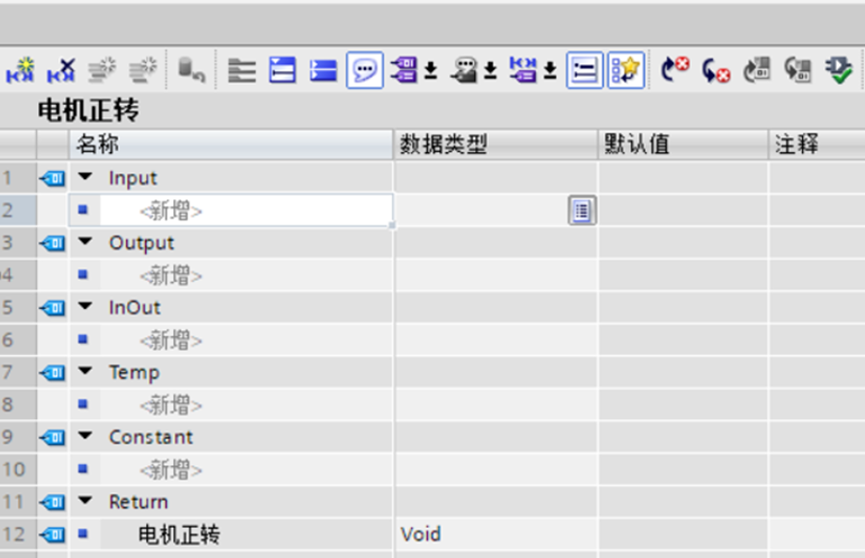Select the Constant row label
The height and width of the screenshot is (558, 865).
pos(151,437)
